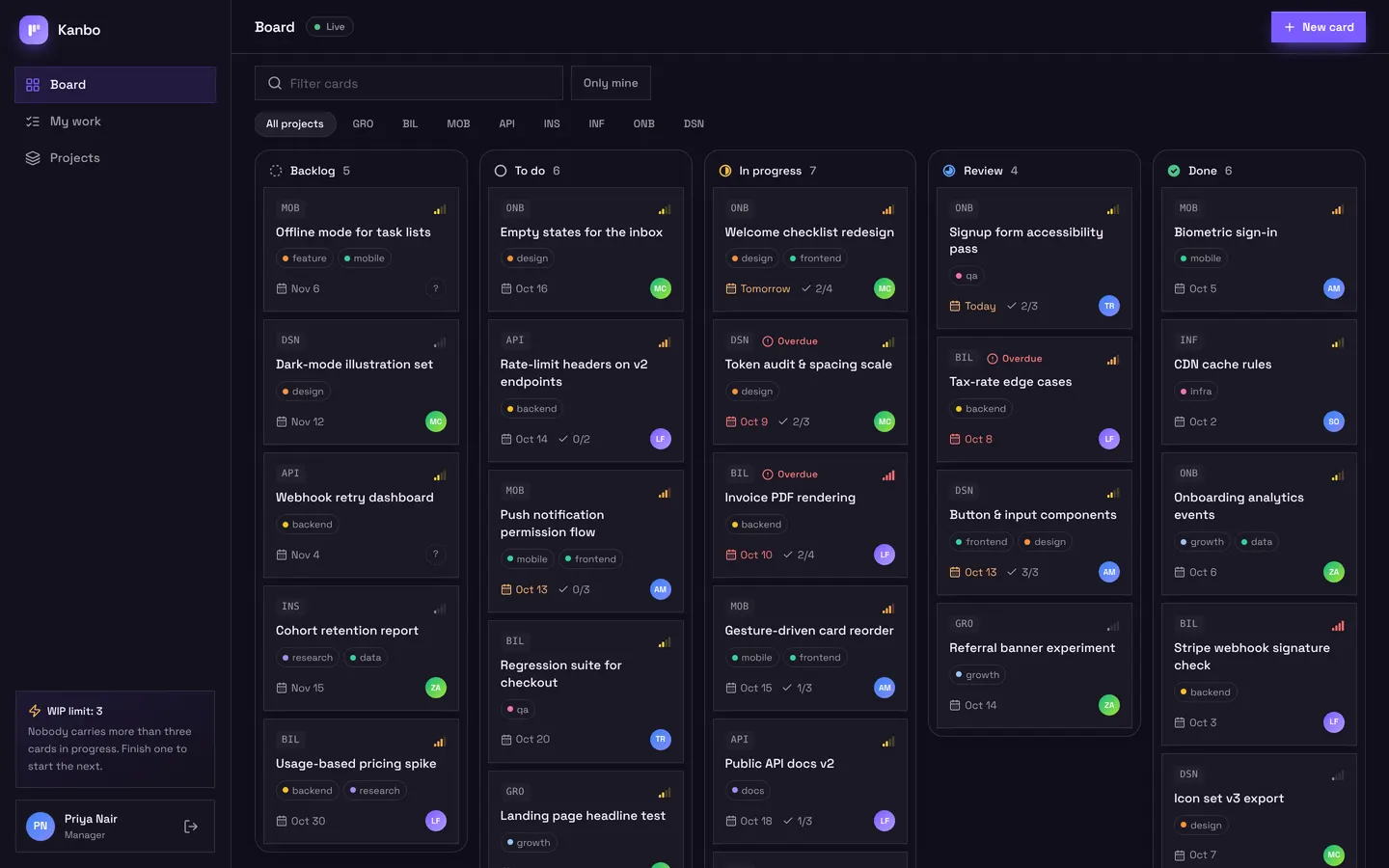Click the lightning icon in WIP limit notice
This screenshot has width=1389, height=868.
pos(35,711)
